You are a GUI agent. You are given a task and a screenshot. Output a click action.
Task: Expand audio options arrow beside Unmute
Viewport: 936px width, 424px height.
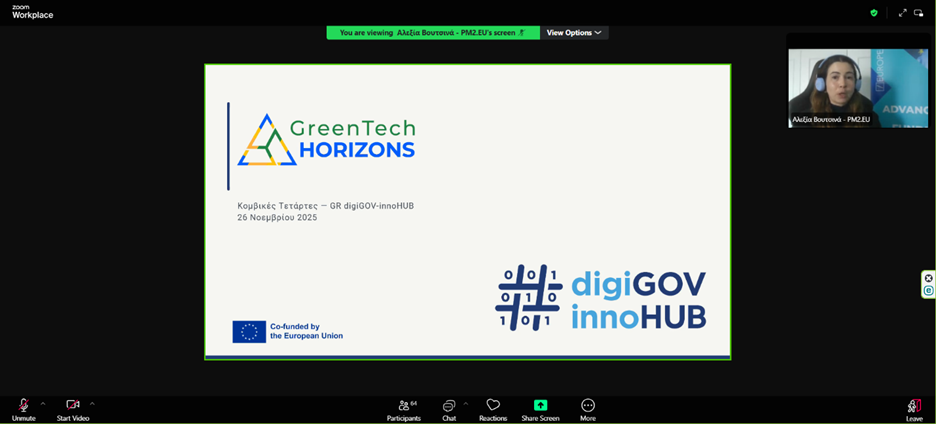coord(43,403)
